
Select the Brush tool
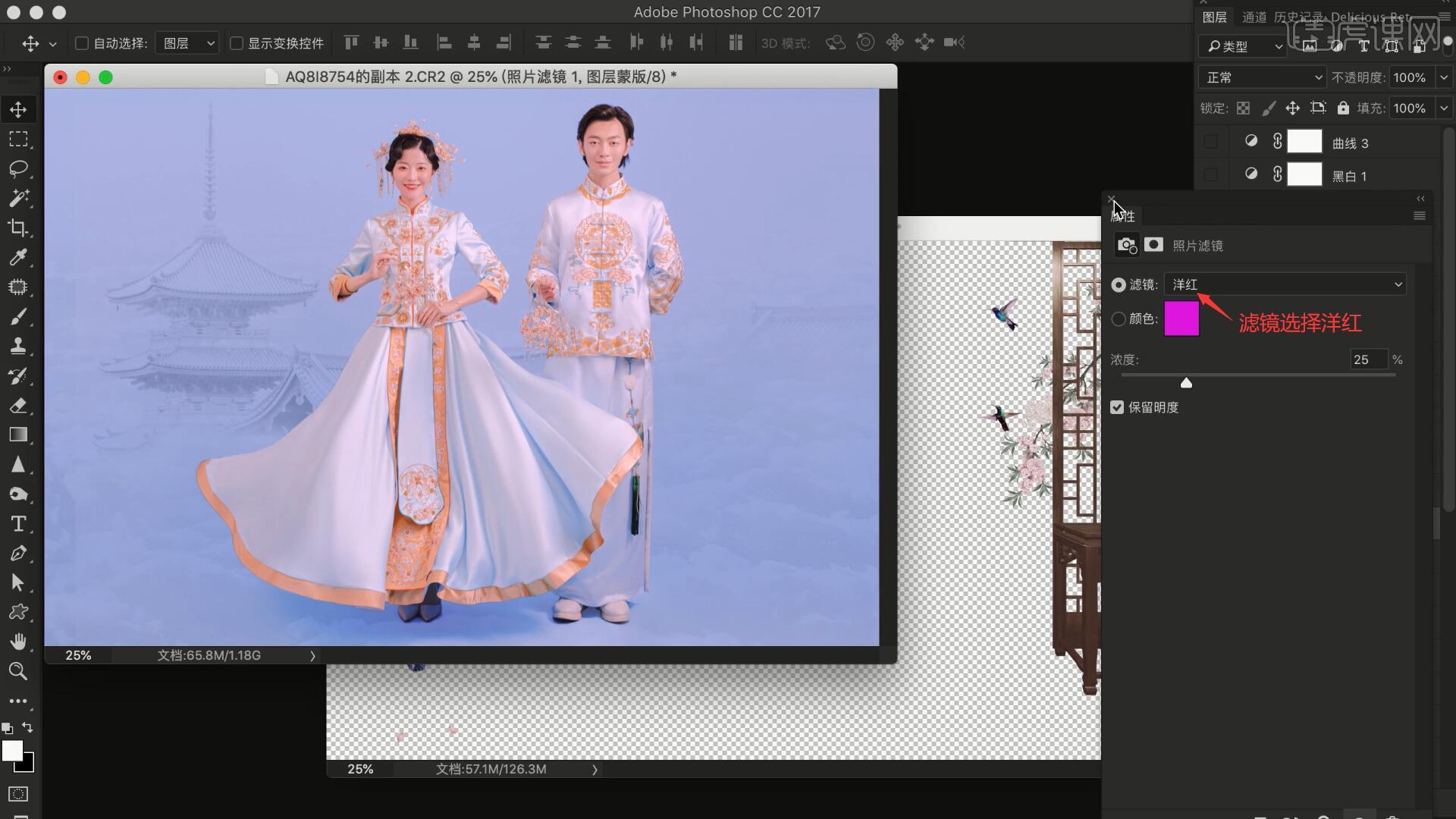pos(18,317)
